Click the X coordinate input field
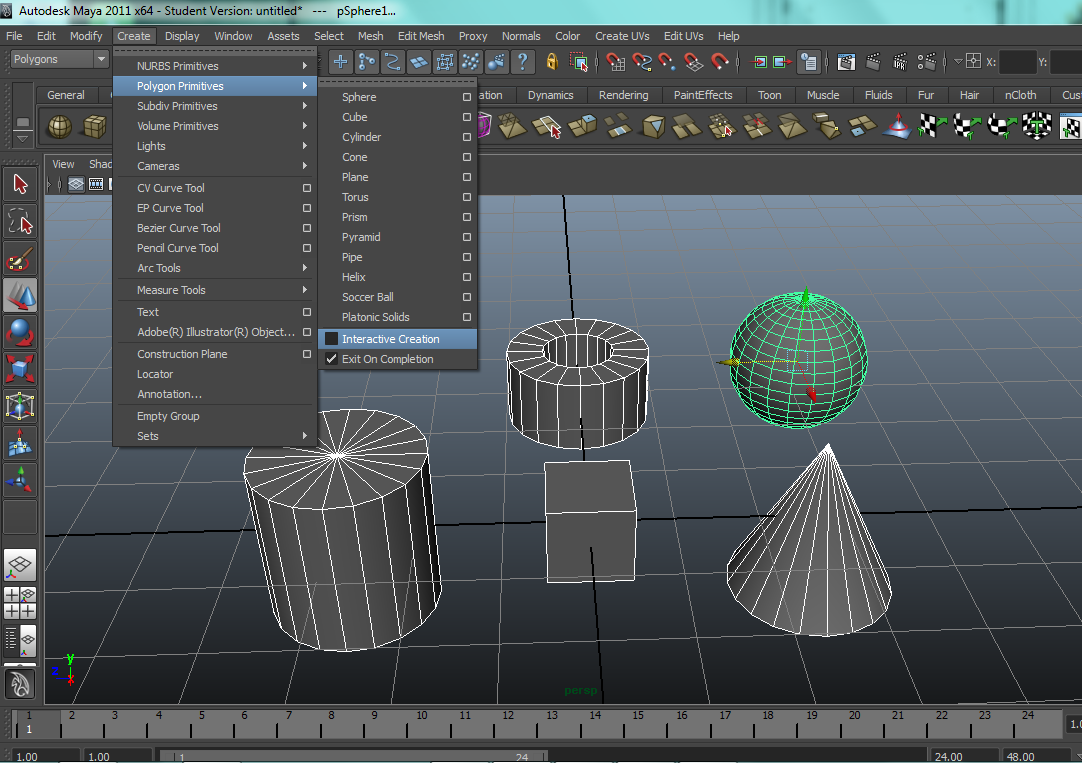Screen dimensions: 1082x763 tap(1017, 62)
